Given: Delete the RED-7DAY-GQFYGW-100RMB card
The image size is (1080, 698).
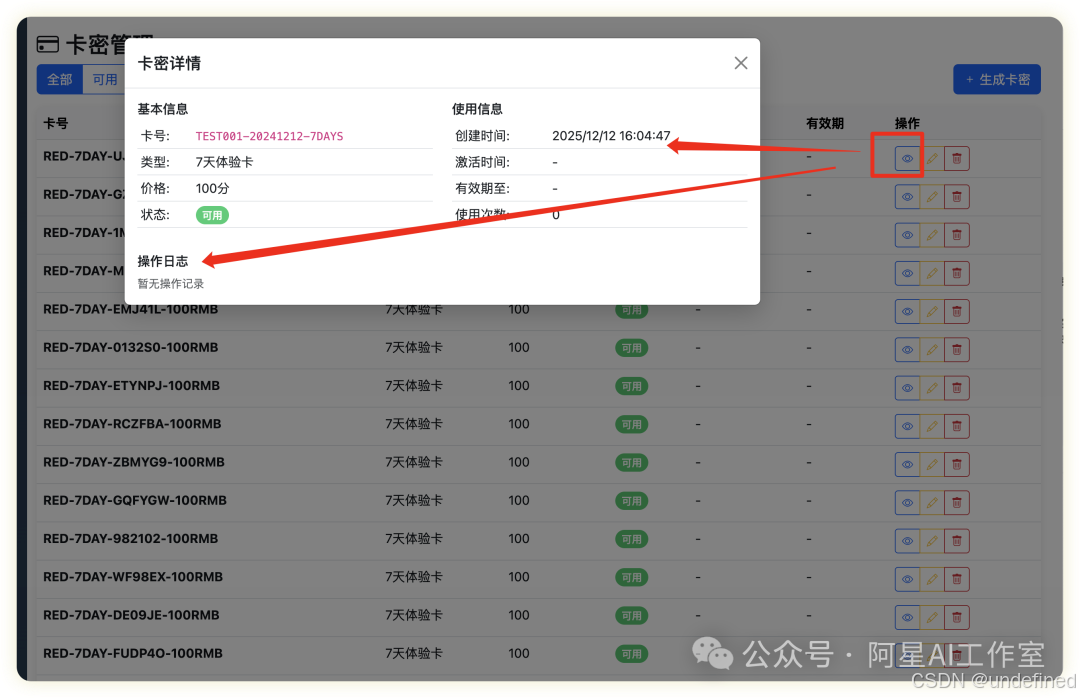Looking at the screenshot, I should (957, 503).
